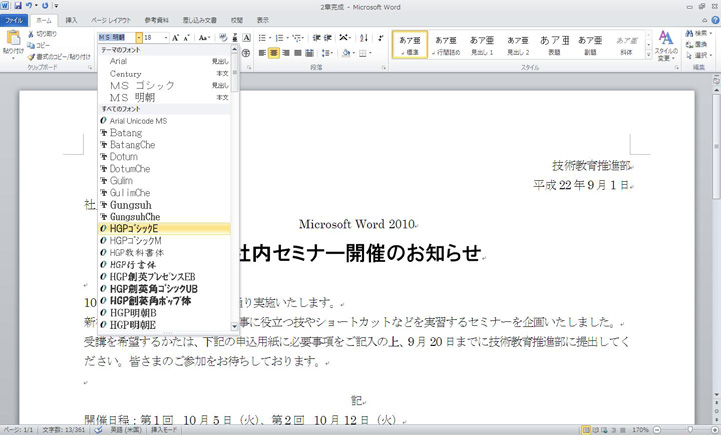Viewport: 721px width, 435px height.
Task: Click the Shrink Font icon
Action: tap(186, 38)
